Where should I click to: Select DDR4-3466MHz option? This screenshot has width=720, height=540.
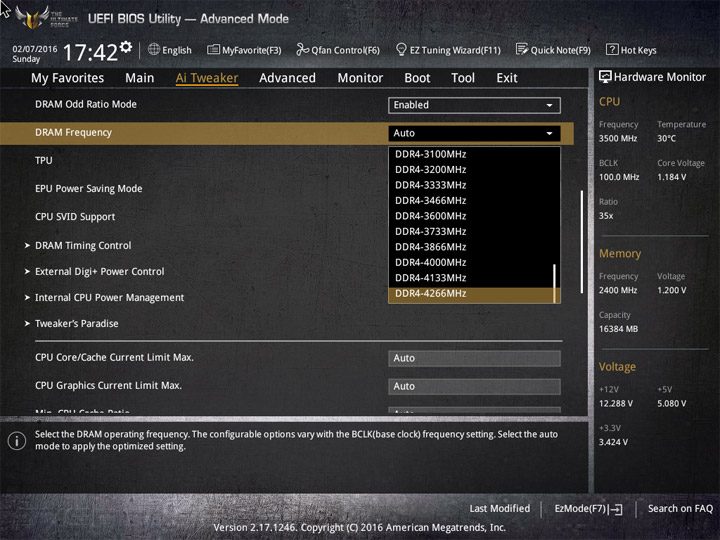tap(474, 201)
